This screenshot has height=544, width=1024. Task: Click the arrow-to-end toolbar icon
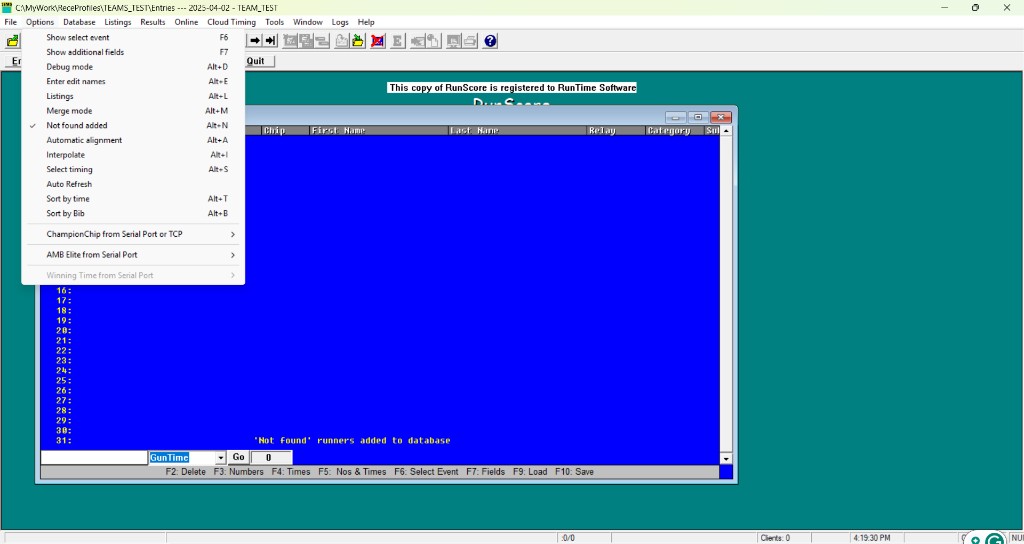pos(270,41)
